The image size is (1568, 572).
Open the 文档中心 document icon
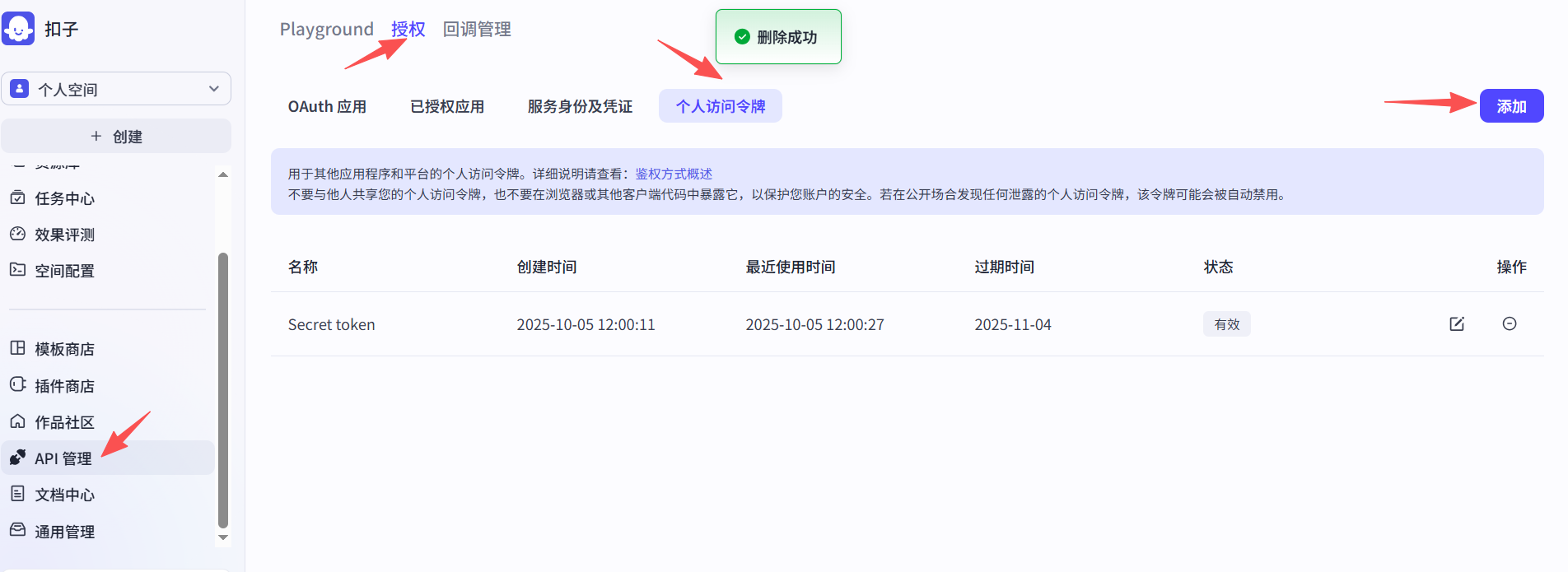(17, 494)
